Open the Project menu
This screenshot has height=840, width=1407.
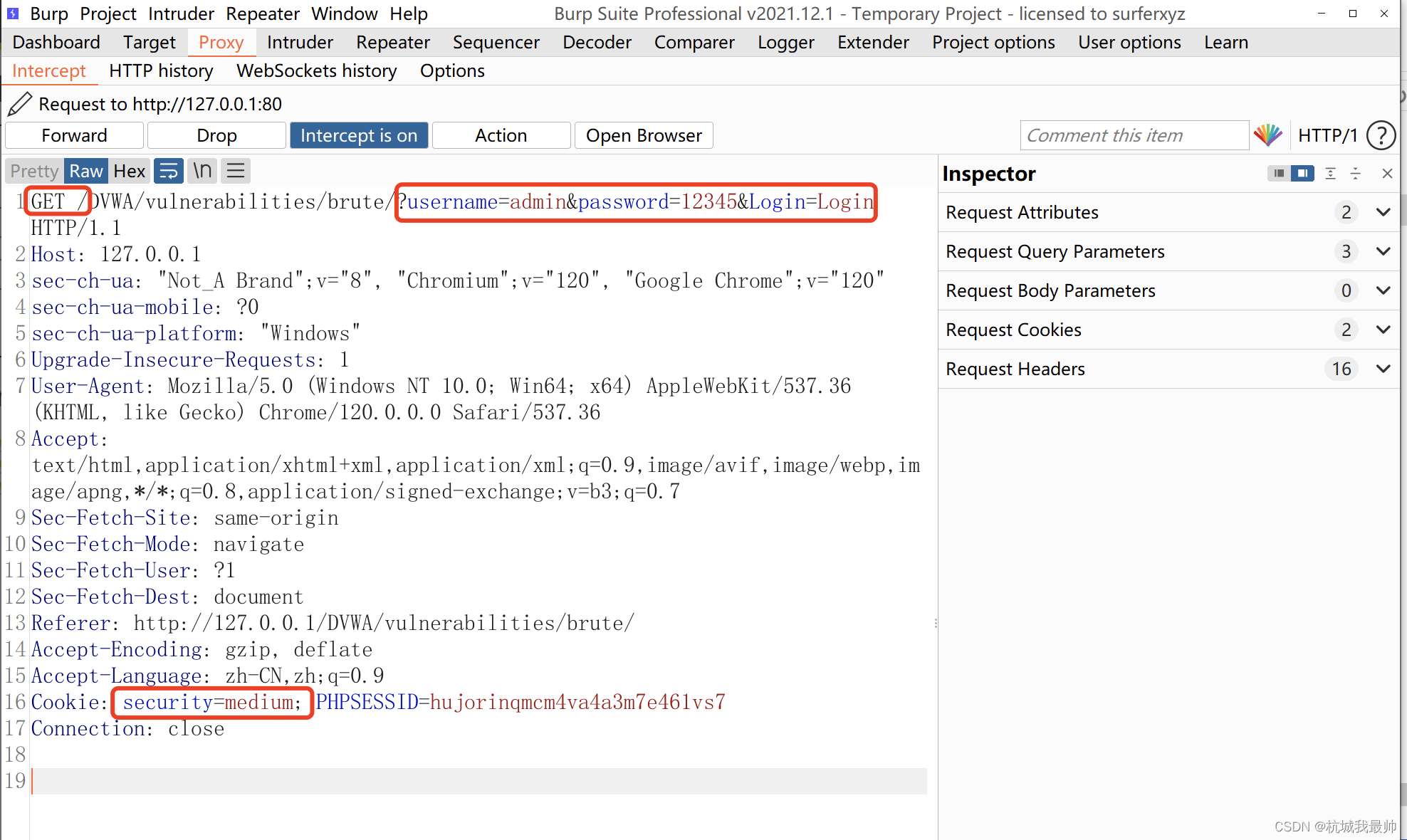pyautogui.click(x=108, y=14)
